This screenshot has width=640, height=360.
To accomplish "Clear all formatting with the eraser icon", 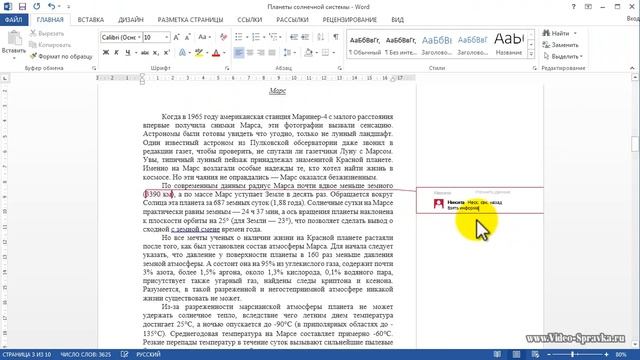I will click(x=223, y=37).
